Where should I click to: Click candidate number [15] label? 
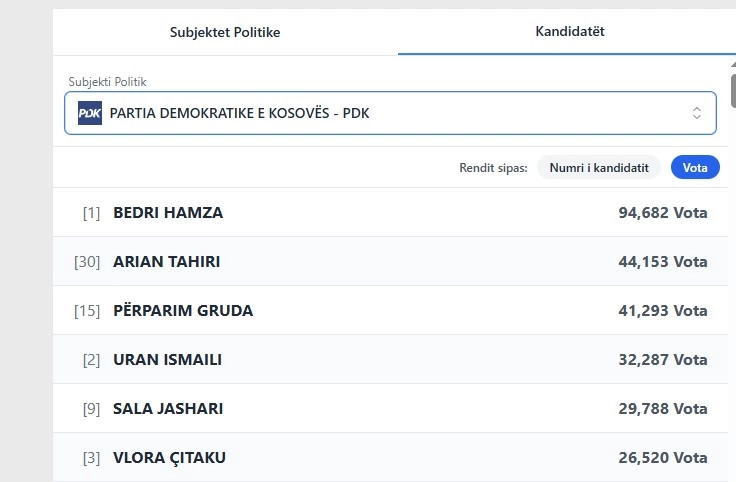(x=87, y=311)
